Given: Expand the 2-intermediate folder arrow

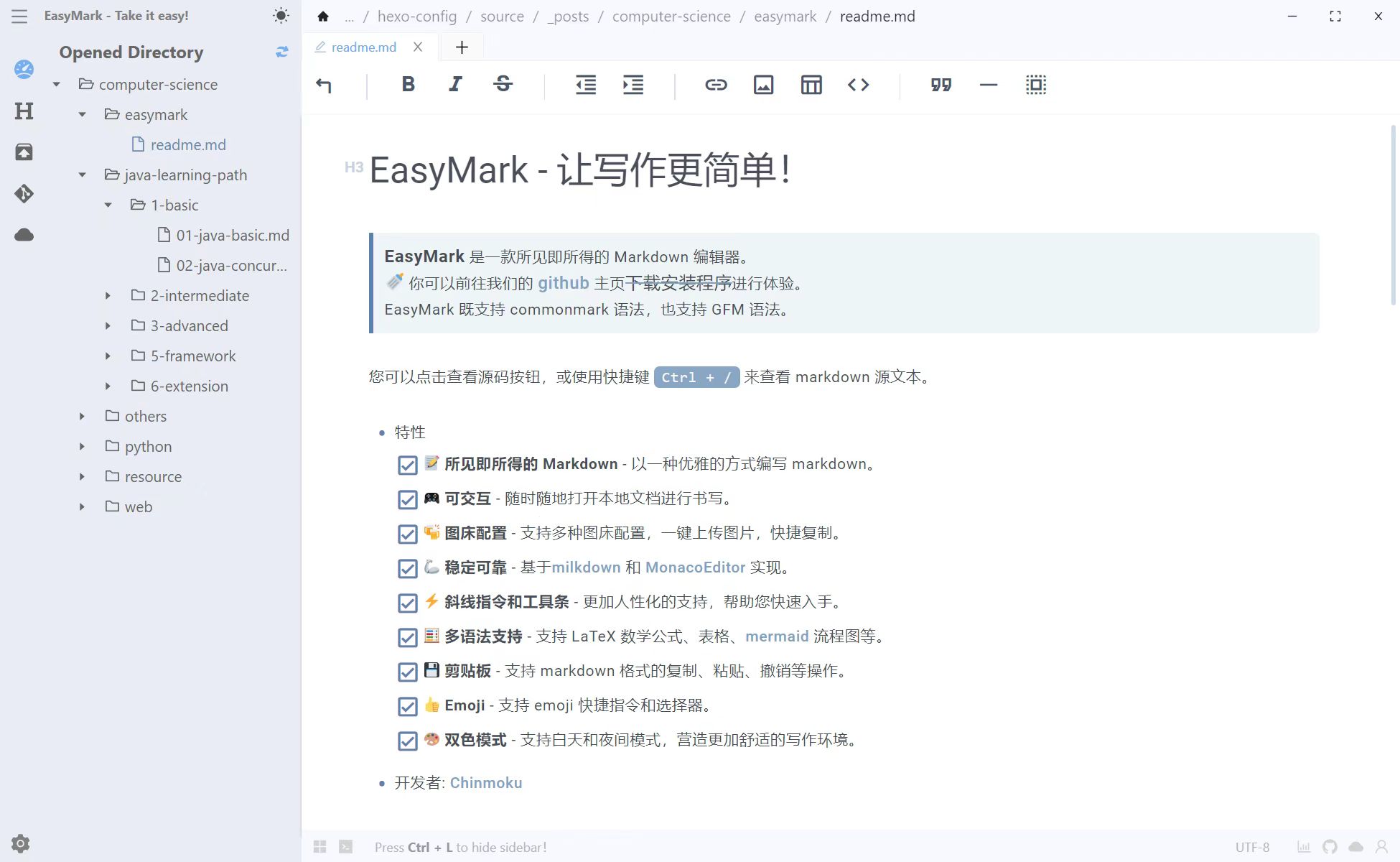Looking at the screenshot, I should (108, 296).
